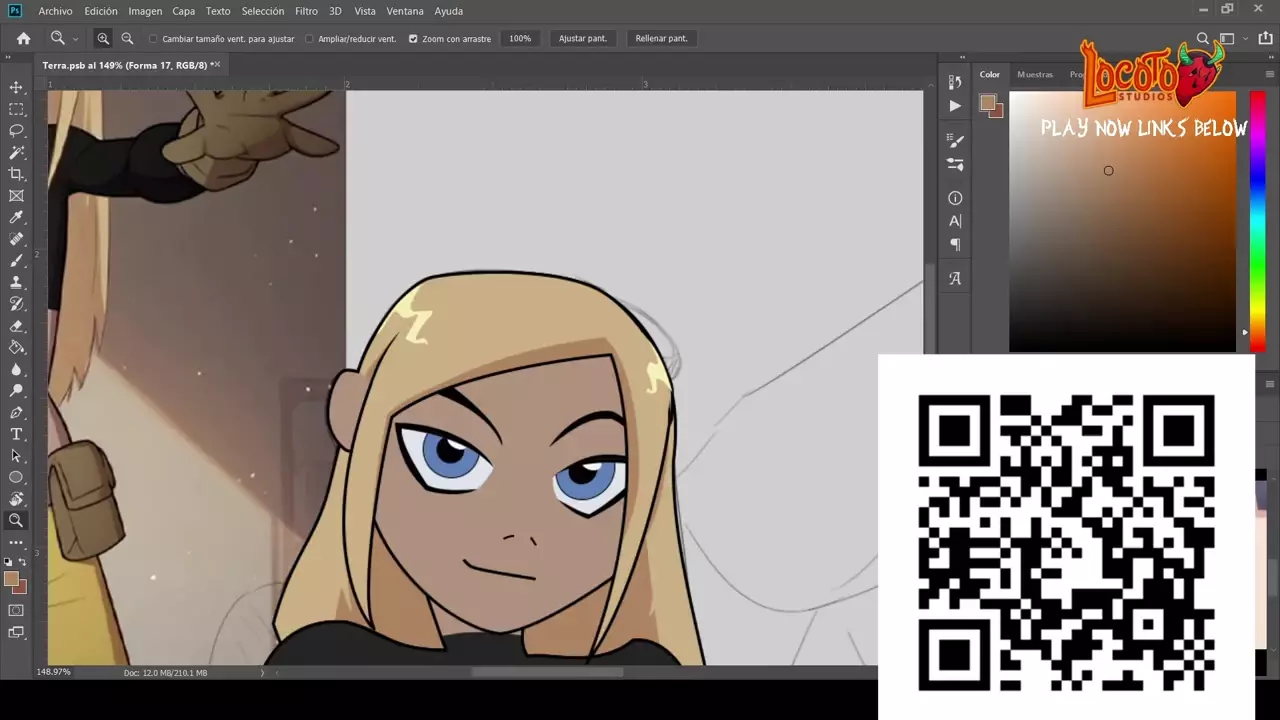Activate the Eraser tool
1280x720 pixels.
click(16, 326)
